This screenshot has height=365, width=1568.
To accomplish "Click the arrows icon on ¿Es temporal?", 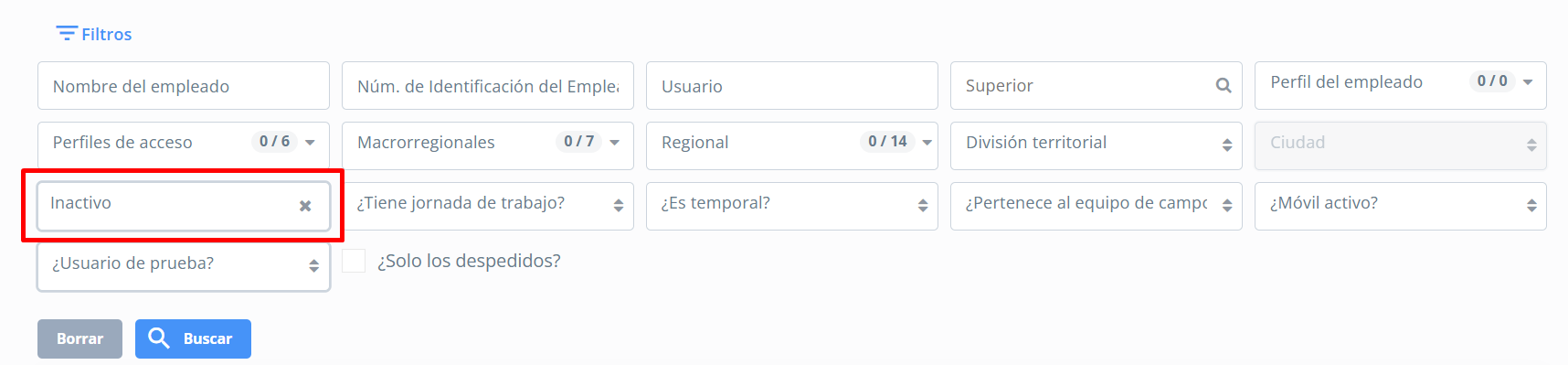I will click(x=923, y=206).
